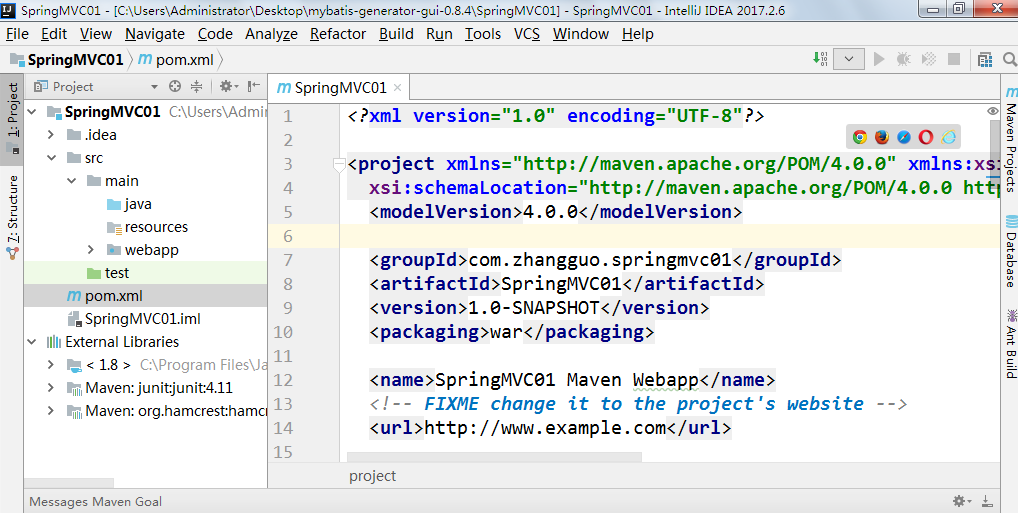Click the Messages Maven Goal tab
Screen dimensions: 1018x513
click(x=95, y=501)
